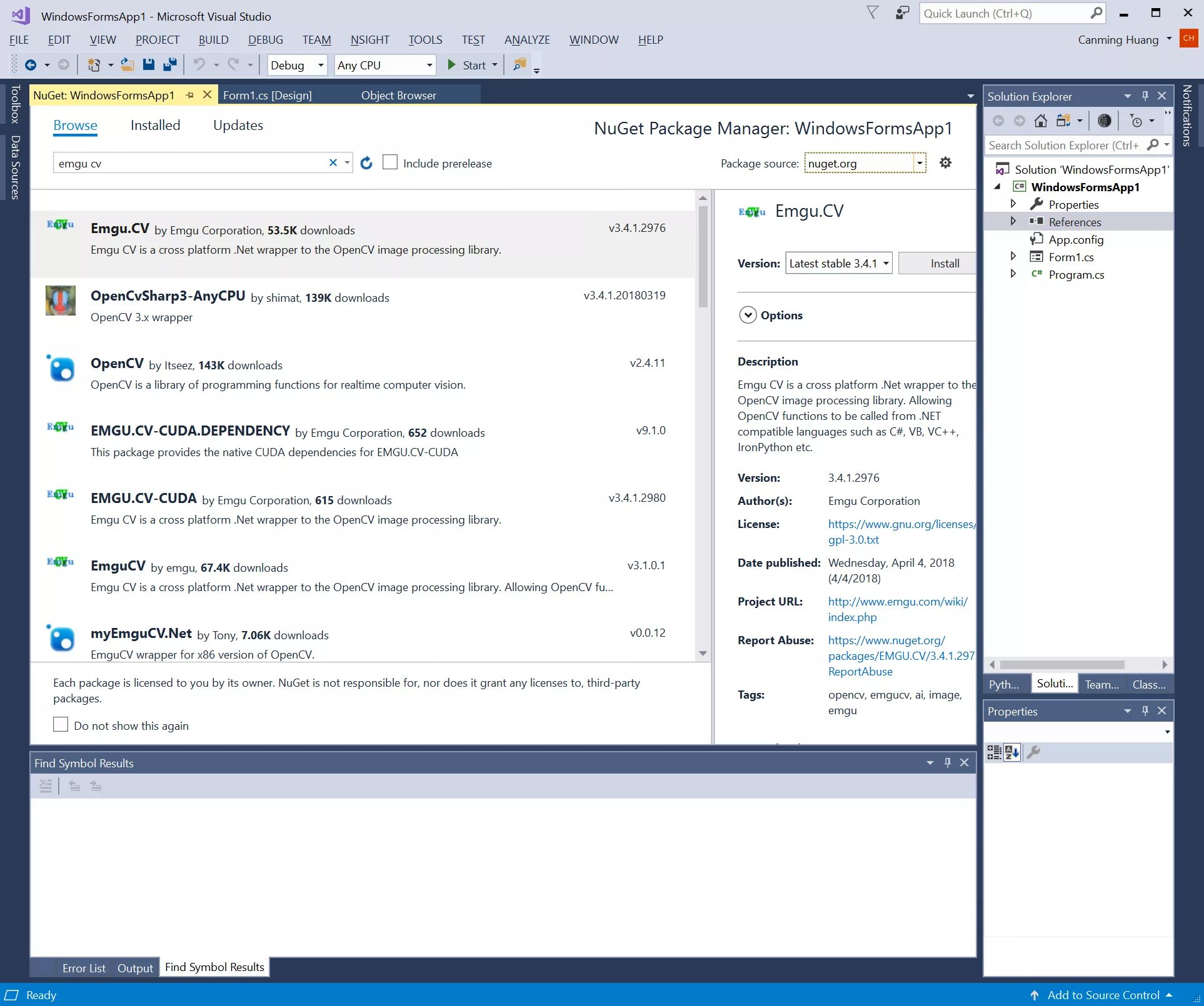
Task: Click the Save All icon
Action: pyautogui.click(x=169, y=64)
